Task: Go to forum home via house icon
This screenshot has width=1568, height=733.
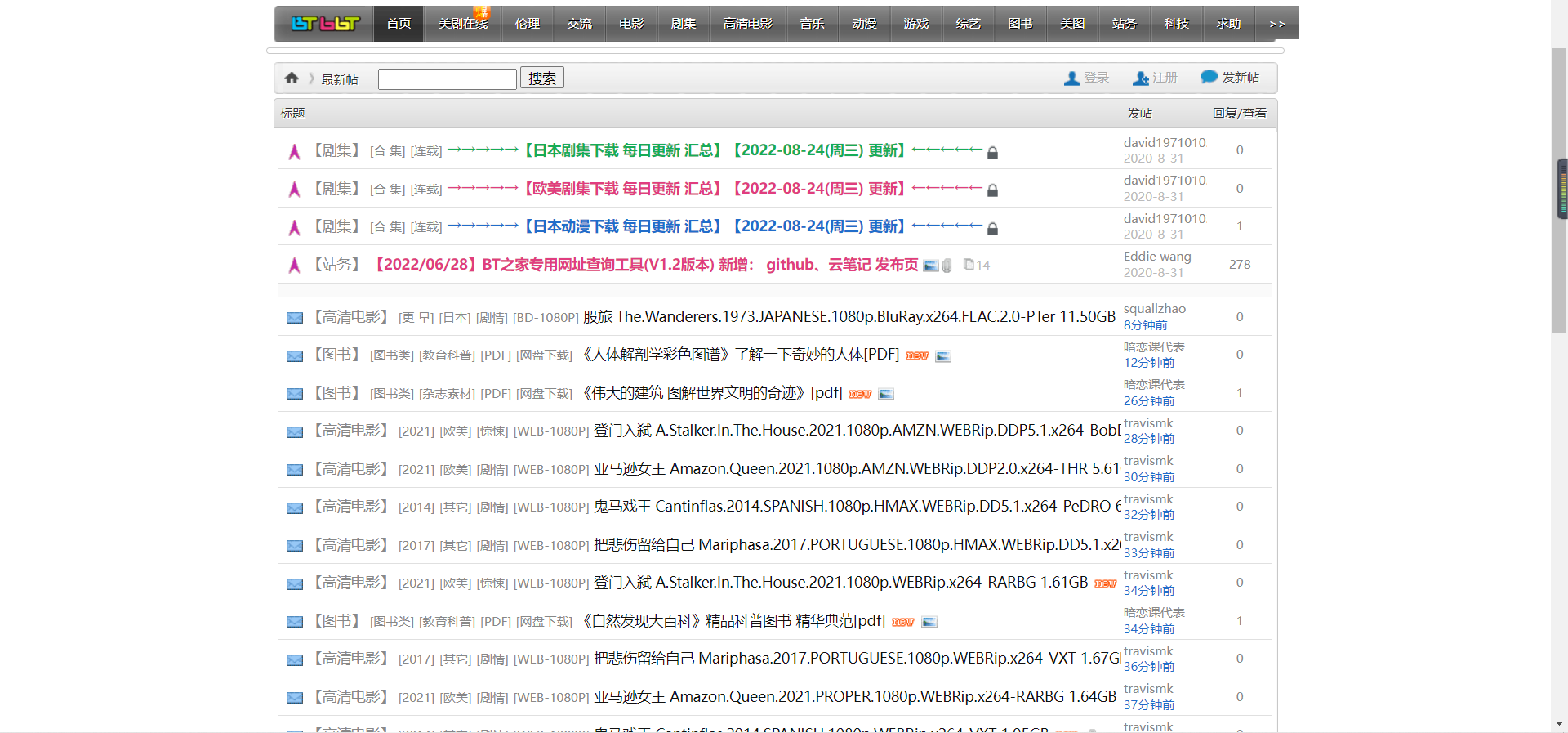Action: [x=292, y=78]
